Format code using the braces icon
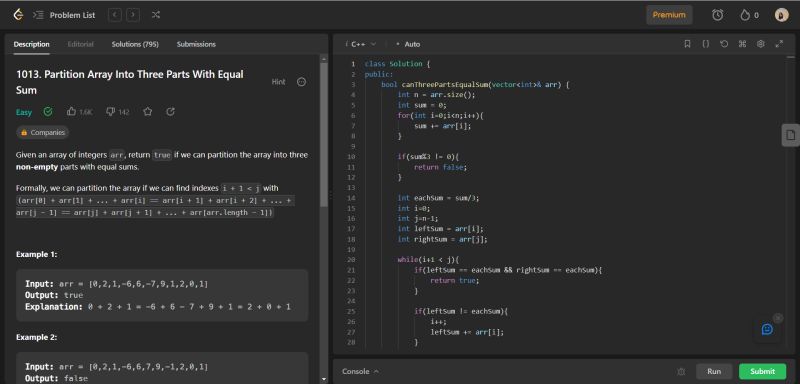Image resolution: width=800 pixels, height=384 pixels. [x=706, y=44]
